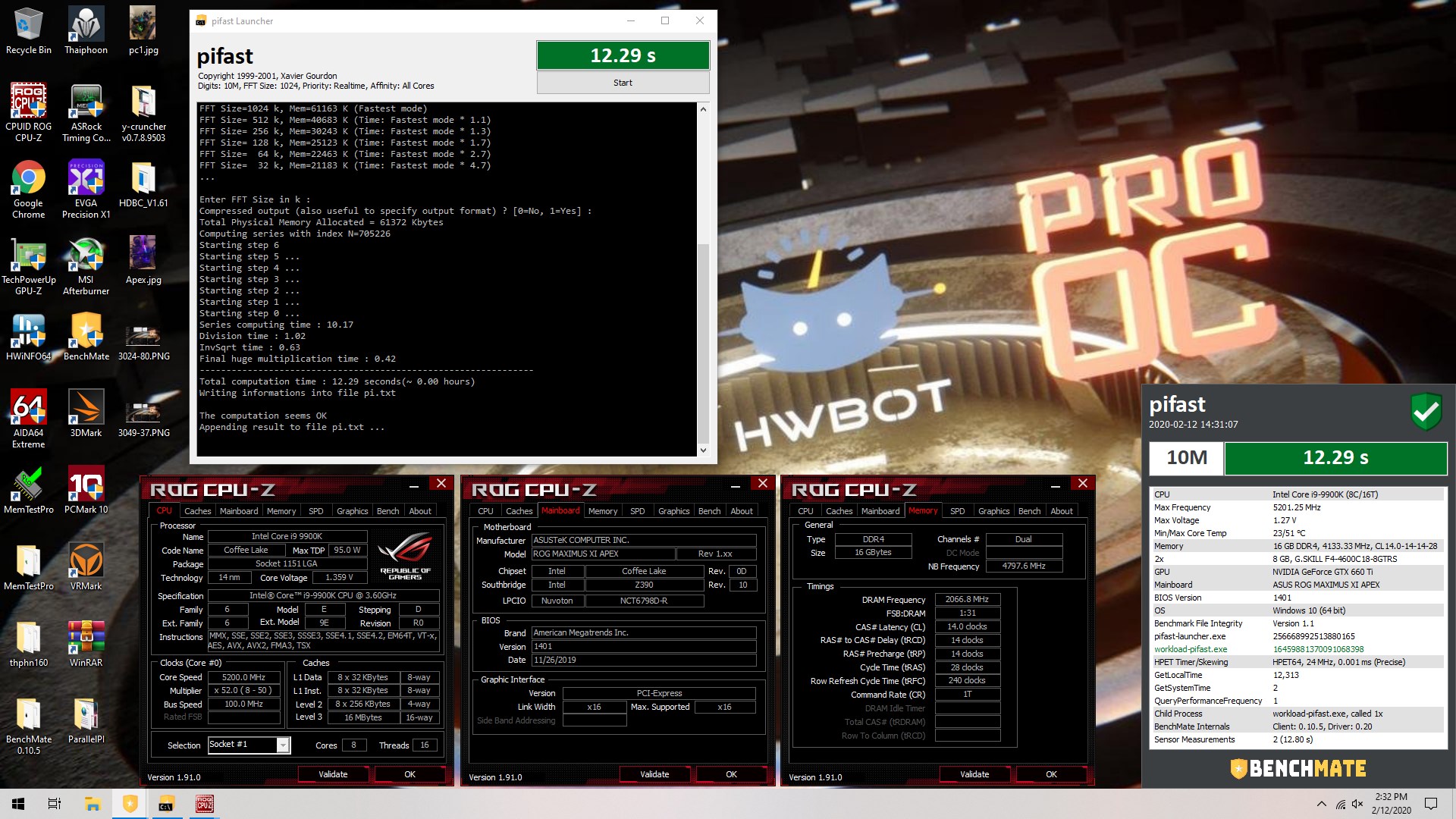
Task: Click the Core Speed 5200.0 MHz field
Action: click(243, 677)
